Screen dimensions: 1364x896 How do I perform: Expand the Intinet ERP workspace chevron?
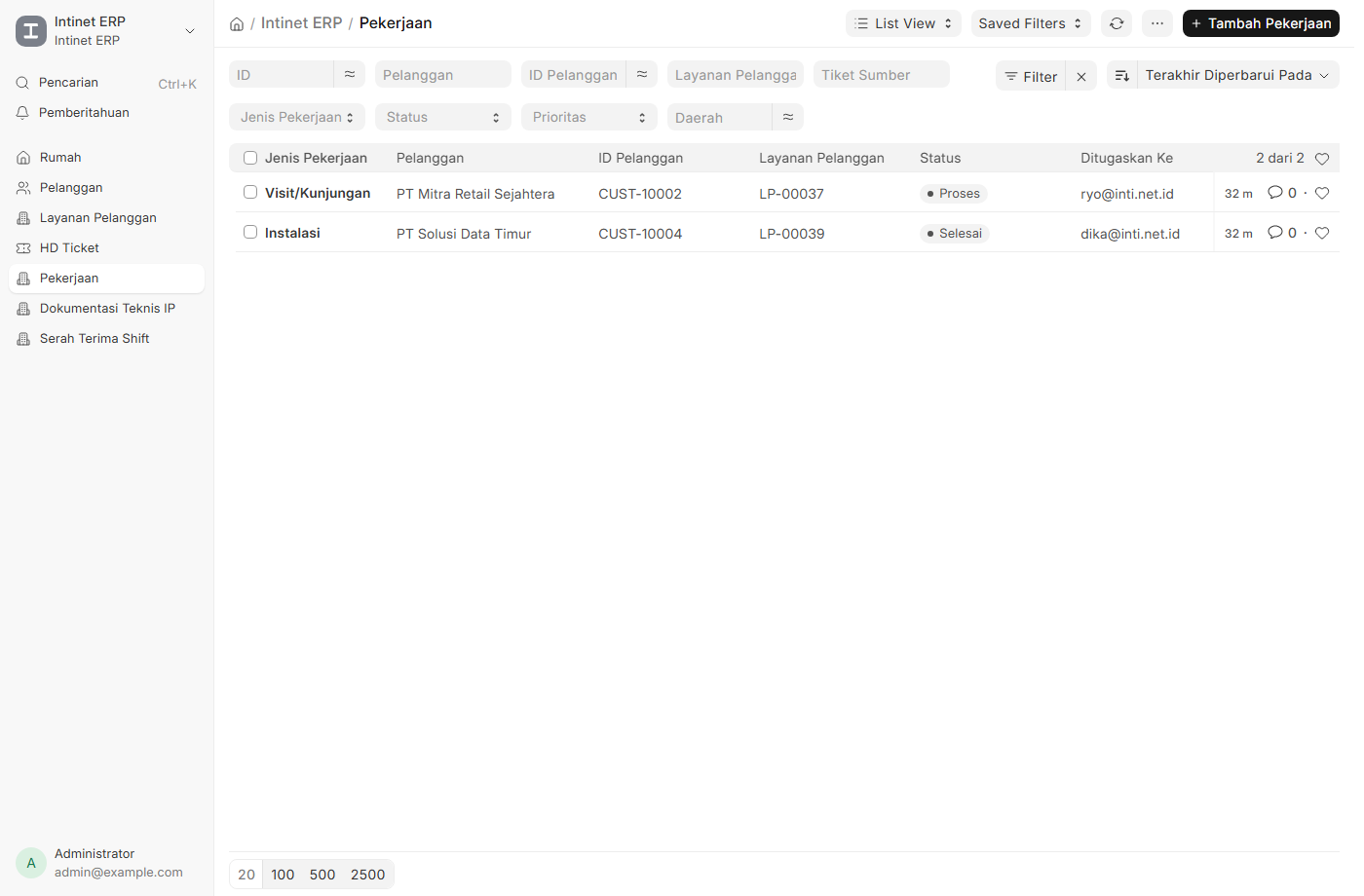coord(190,31)
